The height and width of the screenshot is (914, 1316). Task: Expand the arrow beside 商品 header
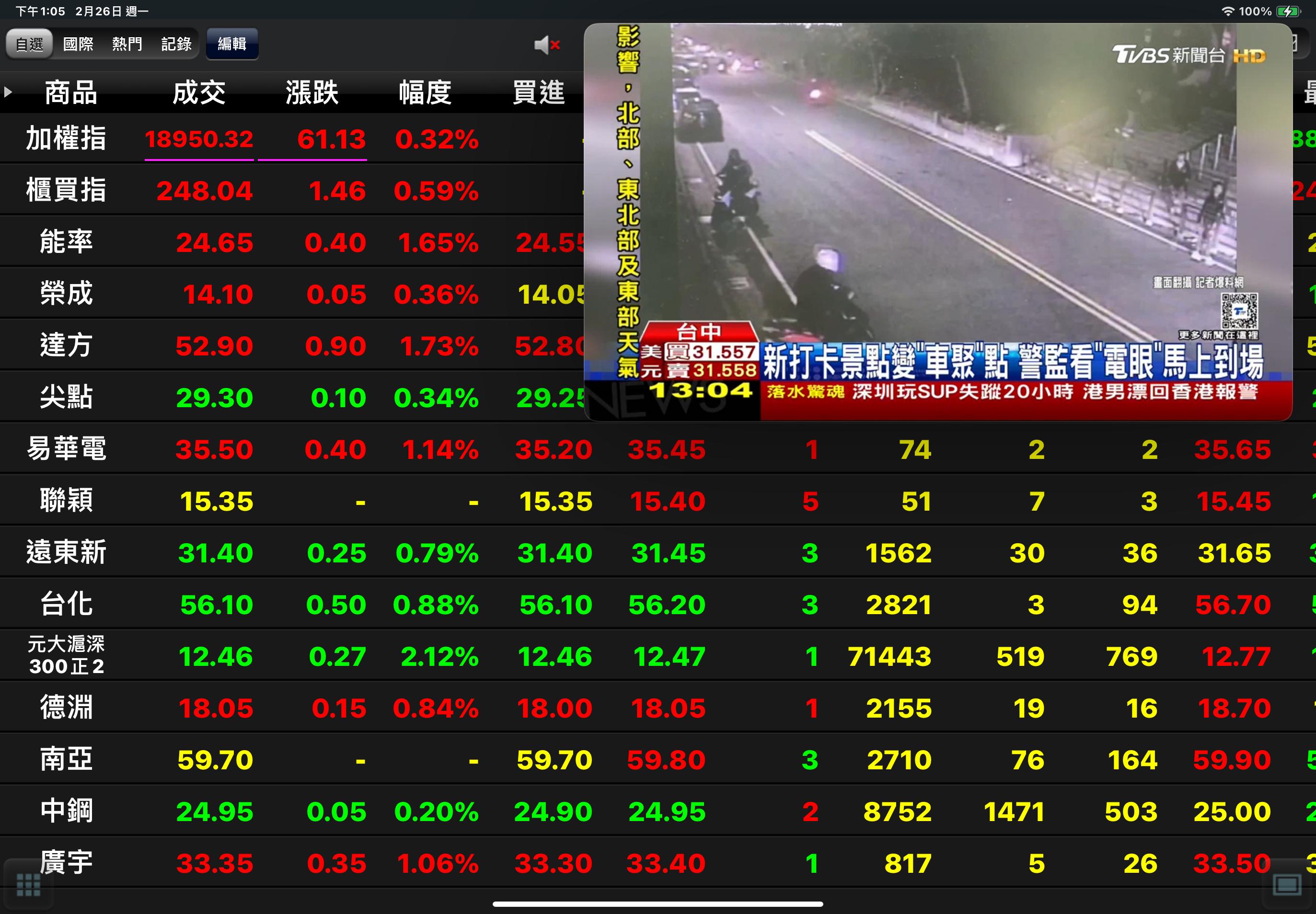click(8, 91)
